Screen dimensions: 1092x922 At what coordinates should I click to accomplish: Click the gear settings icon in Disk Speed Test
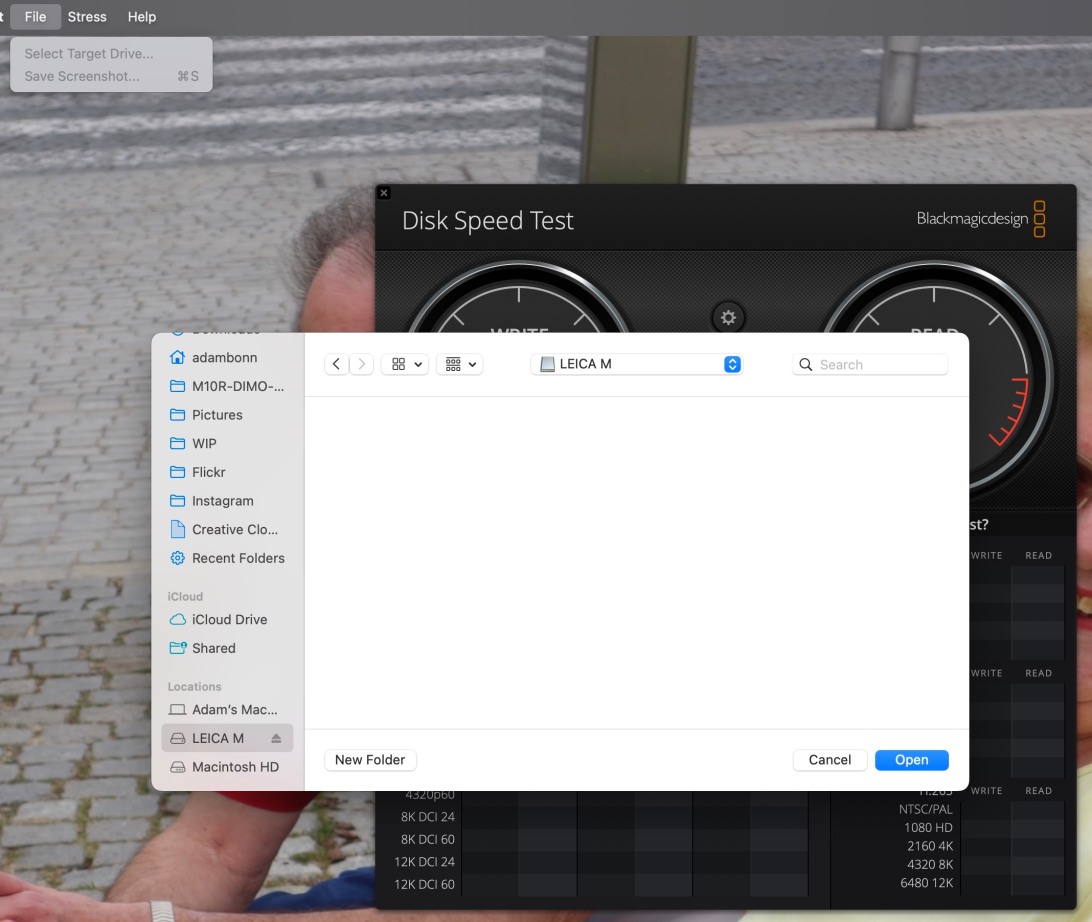pos(728,318)
